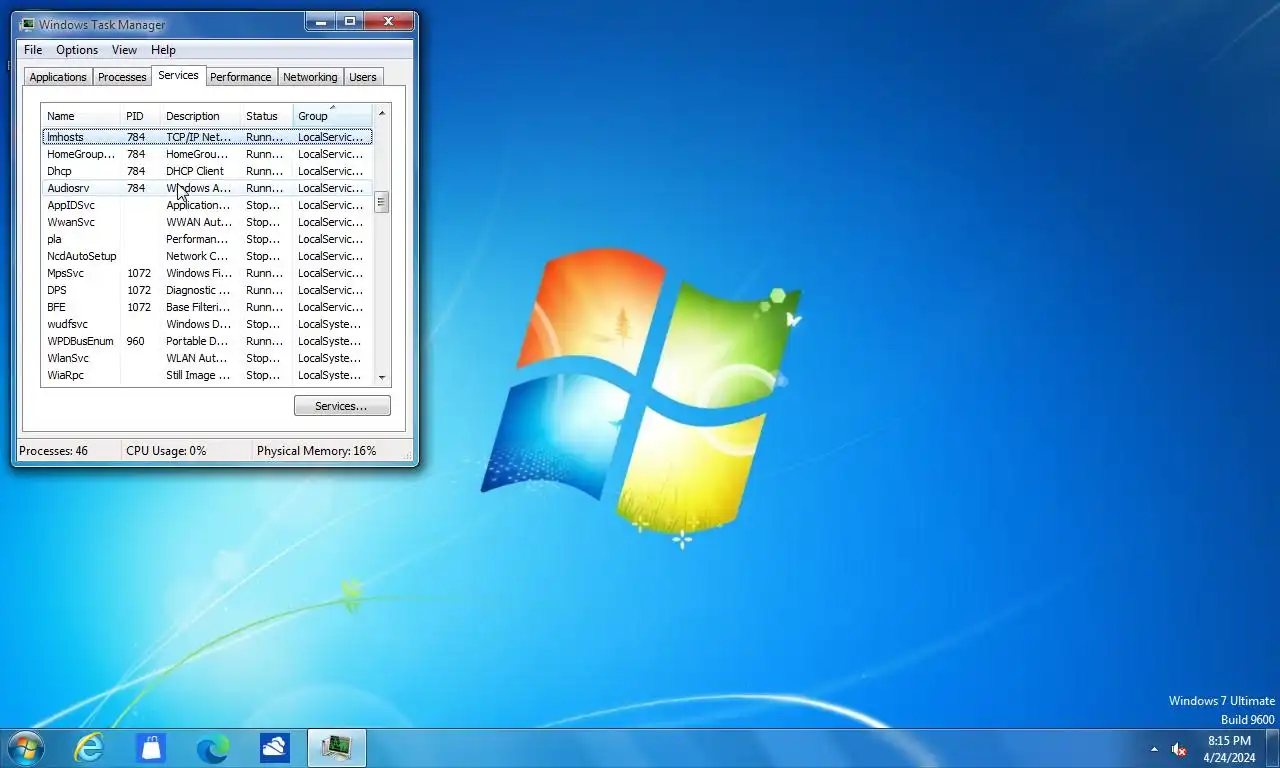Click the scrollbar down arrow
The height and width of the screenshot is (768, 1280).
click(381, 377)
